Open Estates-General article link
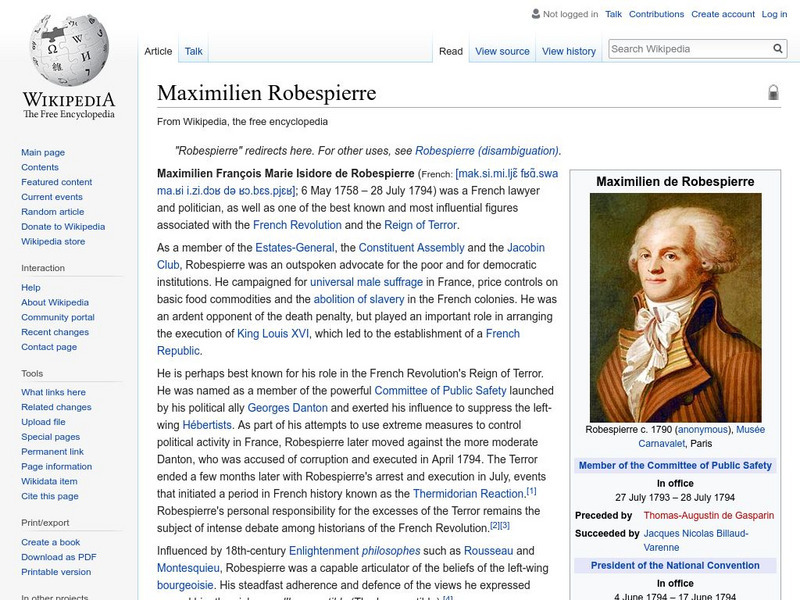 [x=295, y=247]
